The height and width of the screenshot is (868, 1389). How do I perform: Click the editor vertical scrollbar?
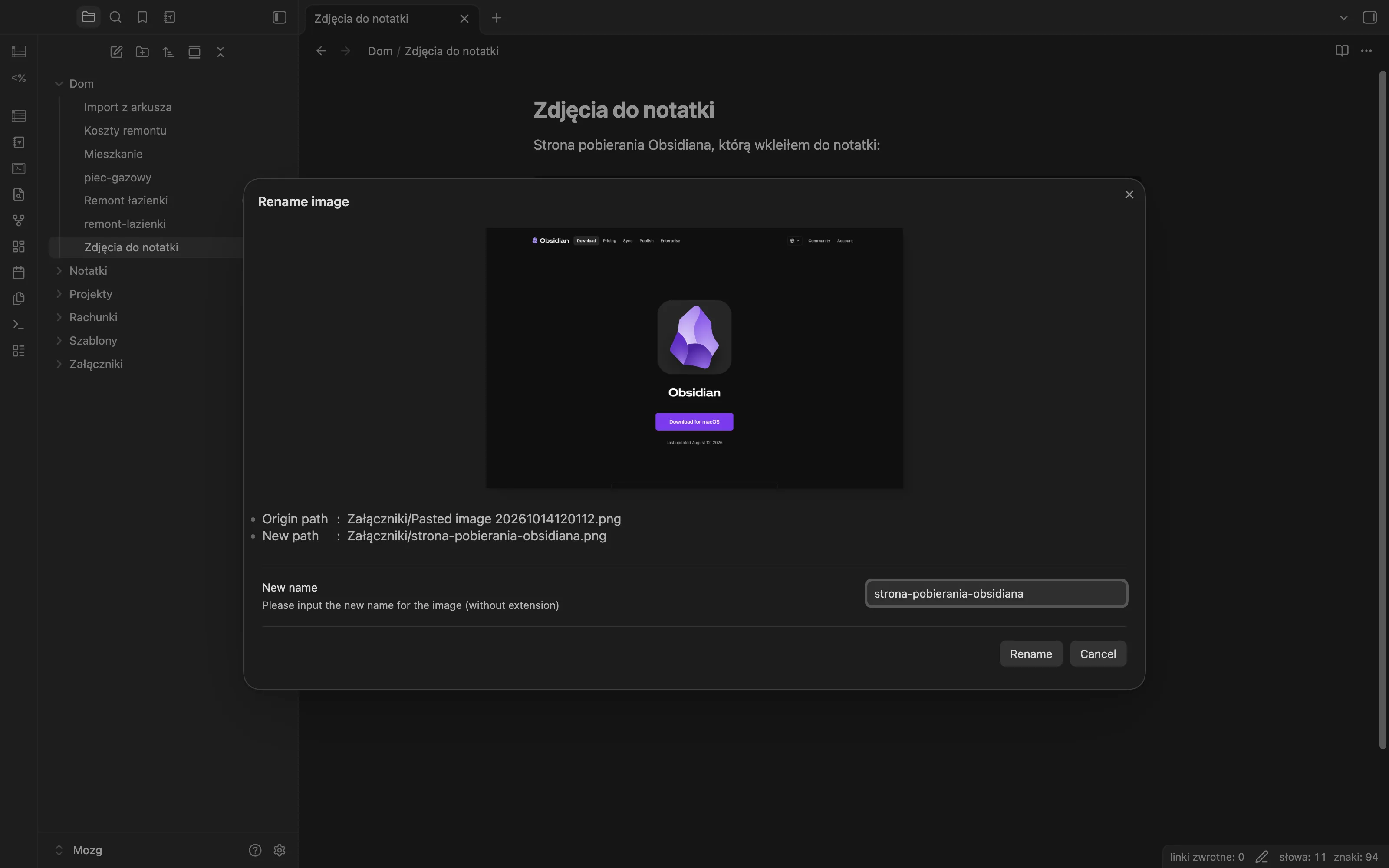(1382, 410)
